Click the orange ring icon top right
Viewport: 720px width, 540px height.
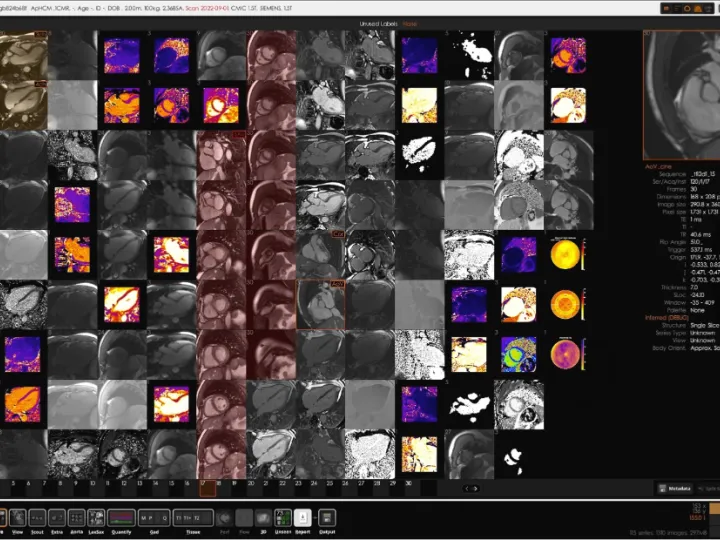tap(687, 8)
